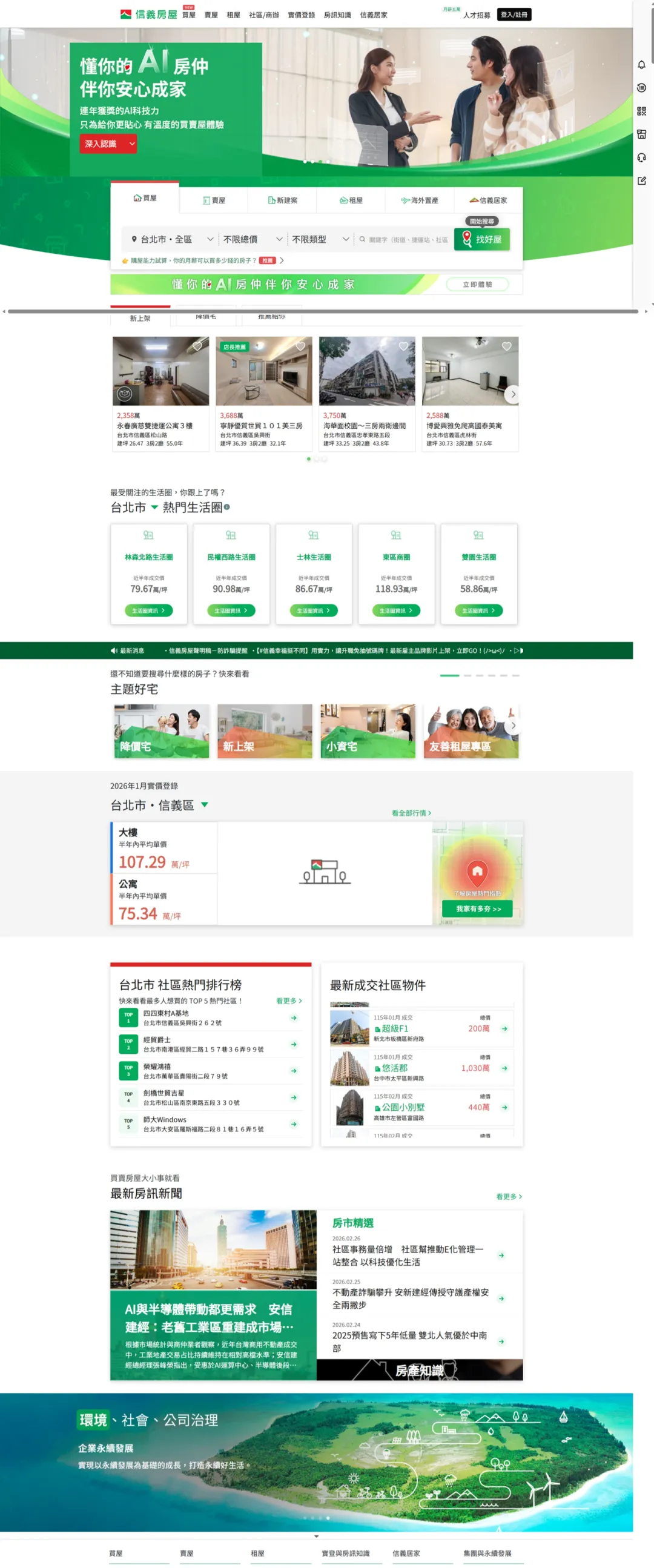Select the 信義居家 search tab
The height and width of the screenshot is (1568, 654).
(x=488, y=200)
